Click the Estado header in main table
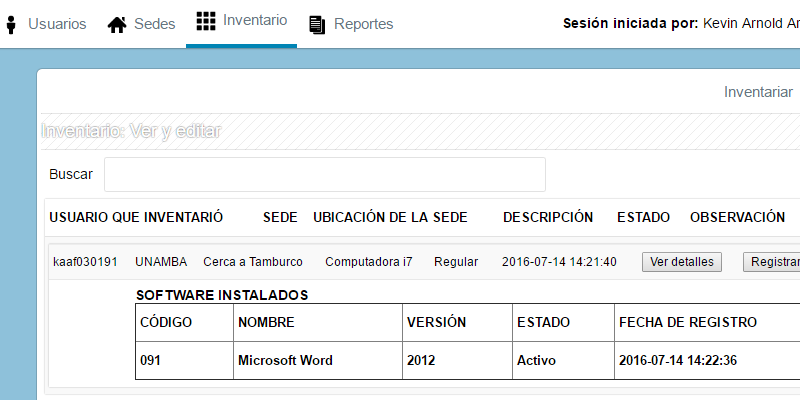The height and width of the screenshot is (400, 800). [x=643, y=217]
